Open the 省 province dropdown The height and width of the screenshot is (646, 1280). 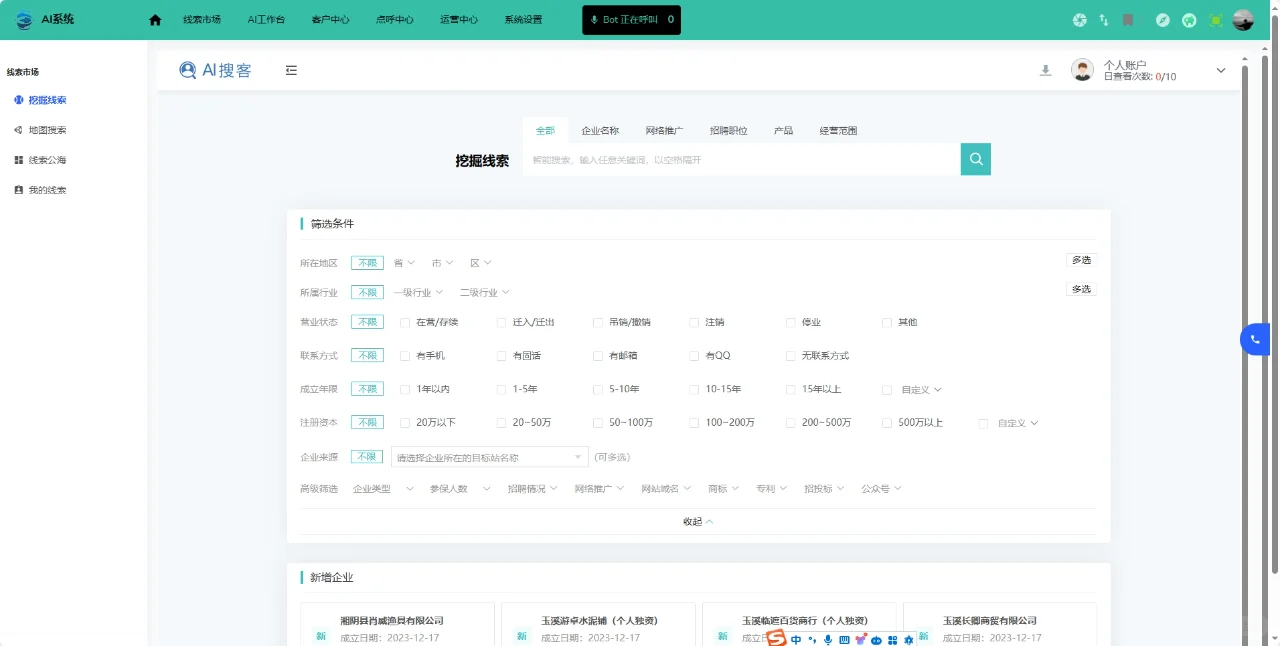(x=404, y=263)
